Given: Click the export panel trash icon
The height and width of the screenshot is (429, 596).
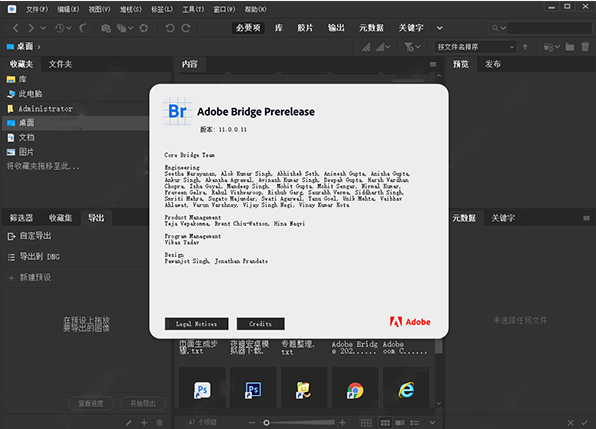Looking at the screenshot, I should tap(160, 423).
